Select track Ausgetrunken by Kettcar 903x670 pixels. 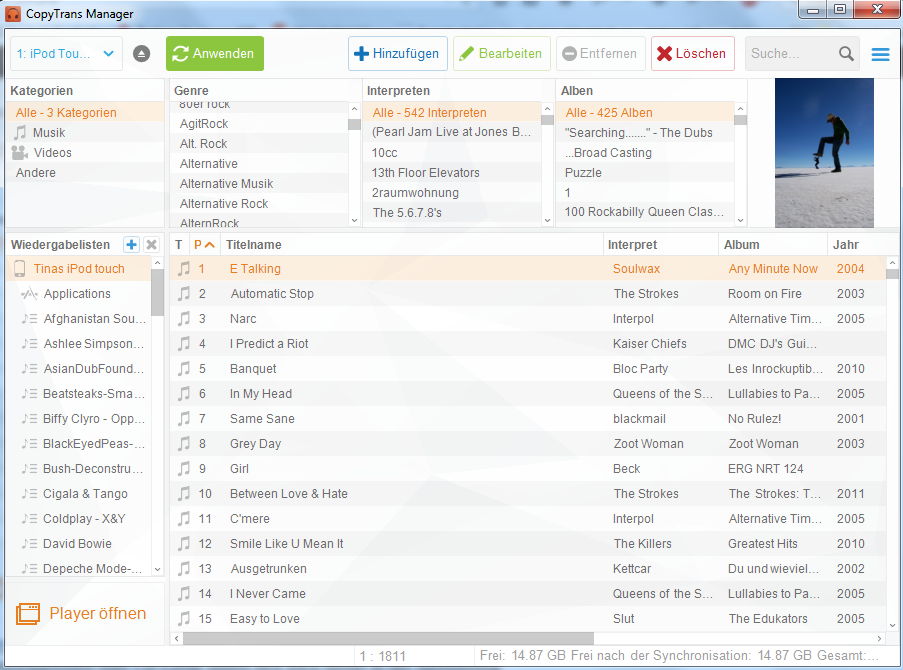point(528,569)
